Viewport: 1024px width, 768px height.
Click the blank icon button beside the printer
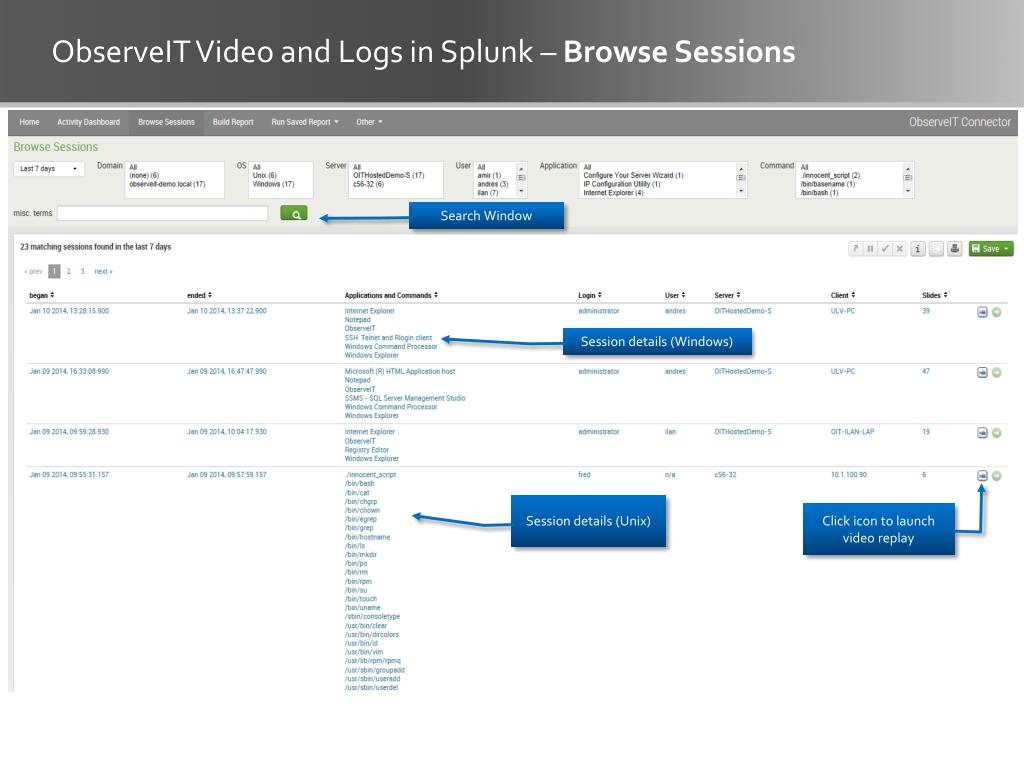tap(936, 249)
